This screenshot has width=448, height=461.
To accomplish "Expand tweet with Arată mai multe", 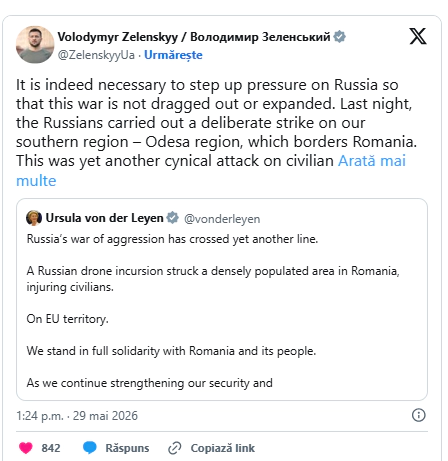I will 211,171.
